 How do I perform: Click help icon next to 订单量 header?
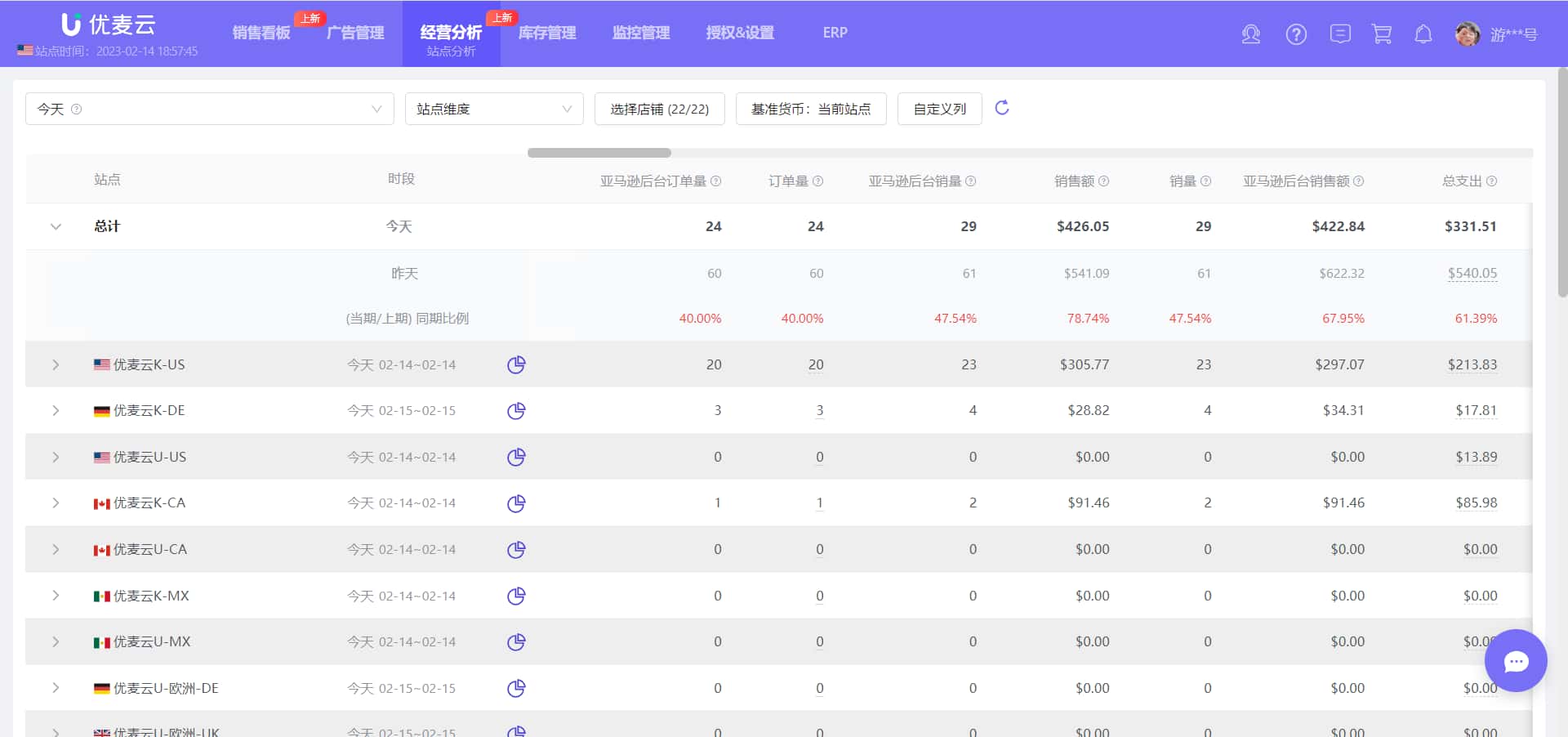(817, 181)
